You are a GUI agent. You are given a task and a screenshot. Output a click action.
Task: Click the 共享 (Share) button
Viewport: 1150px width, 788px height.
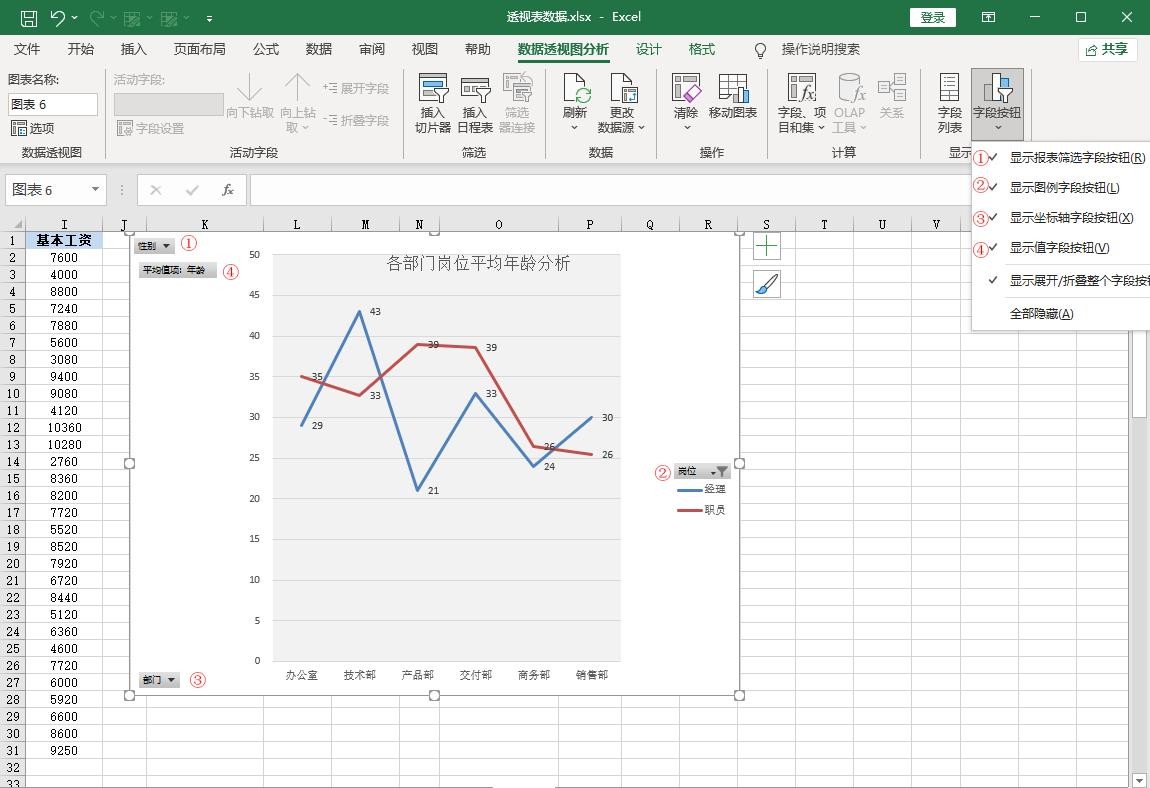point(1107,49)
